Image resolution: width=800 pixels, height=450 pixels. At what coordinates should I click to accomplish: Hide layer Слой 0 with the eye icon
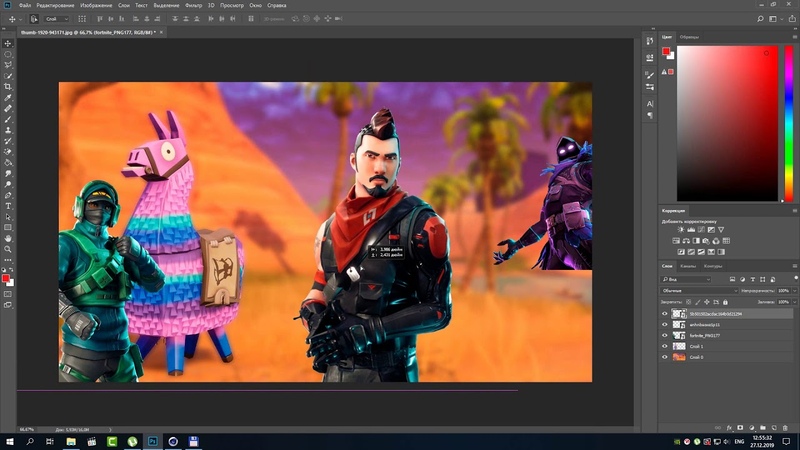click(x=664, y=357)
